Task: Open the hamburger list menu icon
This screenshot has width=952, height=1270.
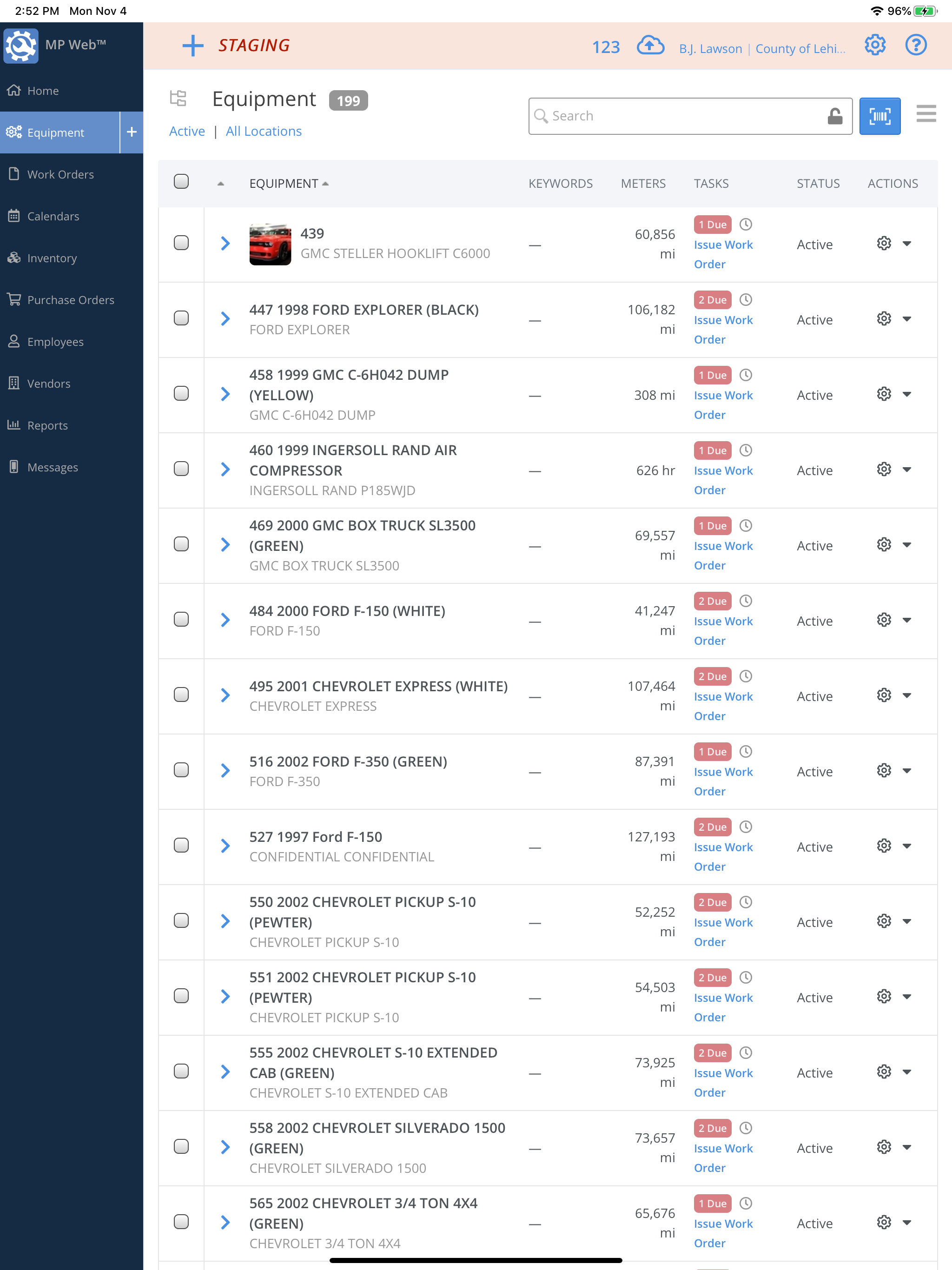Action: point(926,114)
